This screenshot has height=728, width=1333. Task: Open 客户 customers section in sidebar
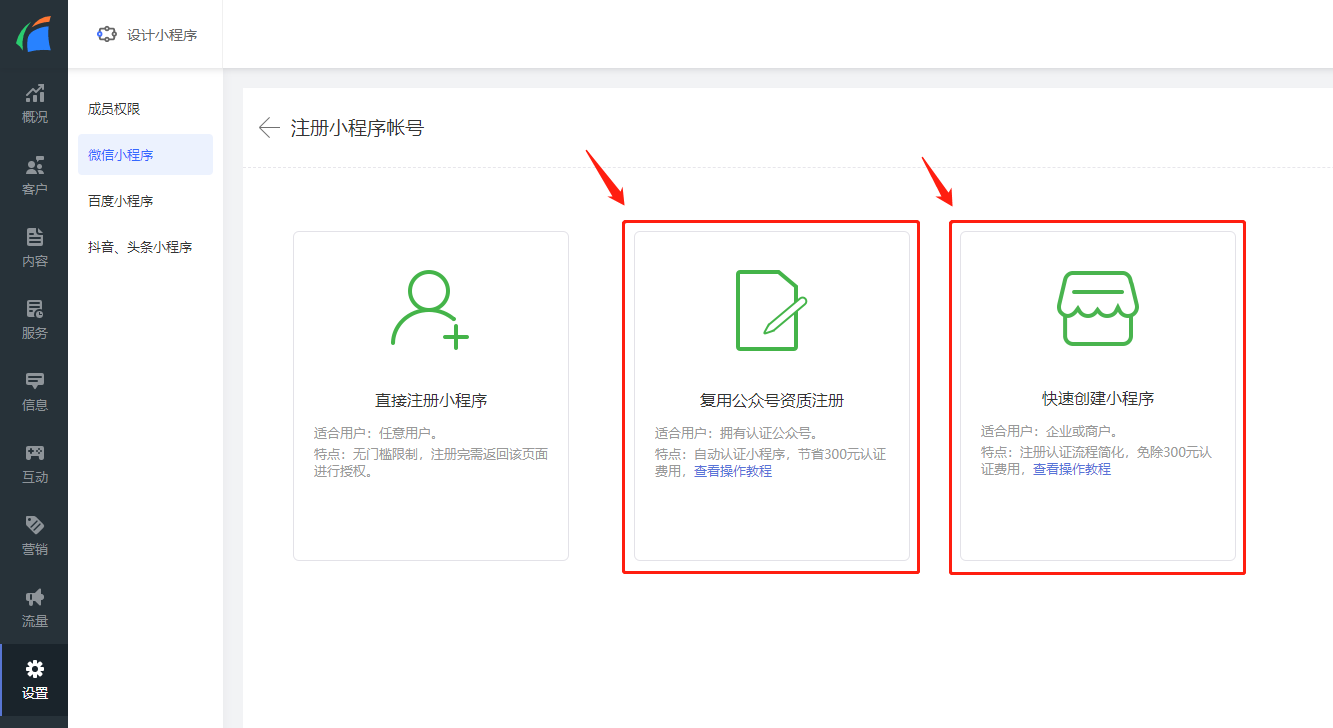[34, 176]
